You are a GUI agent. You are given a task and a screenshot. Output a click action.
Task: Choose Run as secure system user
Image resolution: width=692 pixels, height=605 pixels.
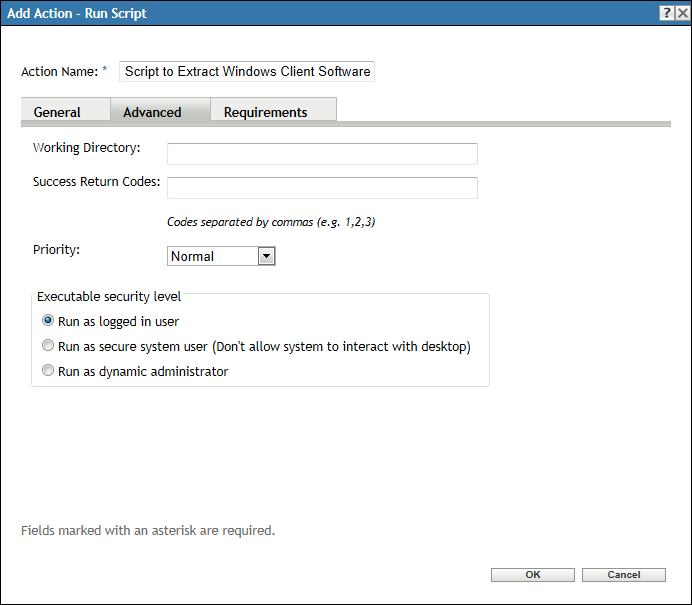point(48,345)
